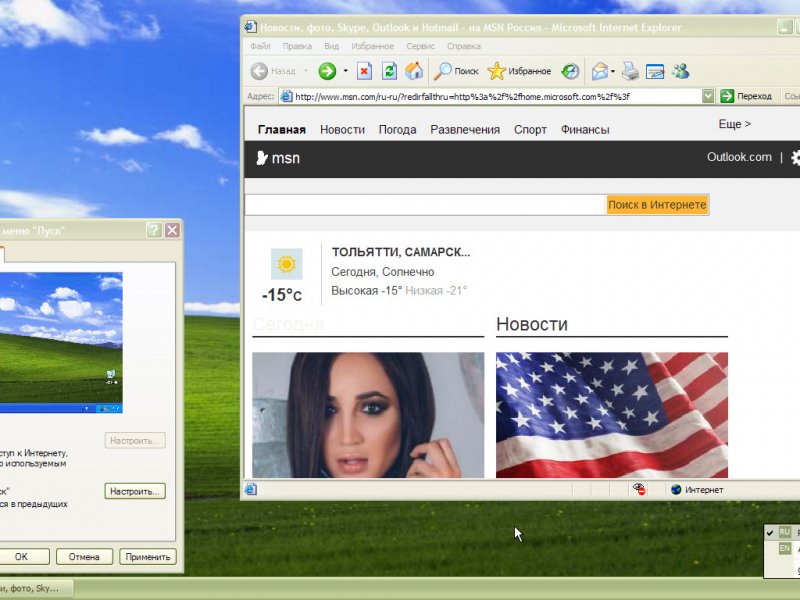Open the Справка menu
Viewport: 800px width, 600px height.
pos(464,46)
